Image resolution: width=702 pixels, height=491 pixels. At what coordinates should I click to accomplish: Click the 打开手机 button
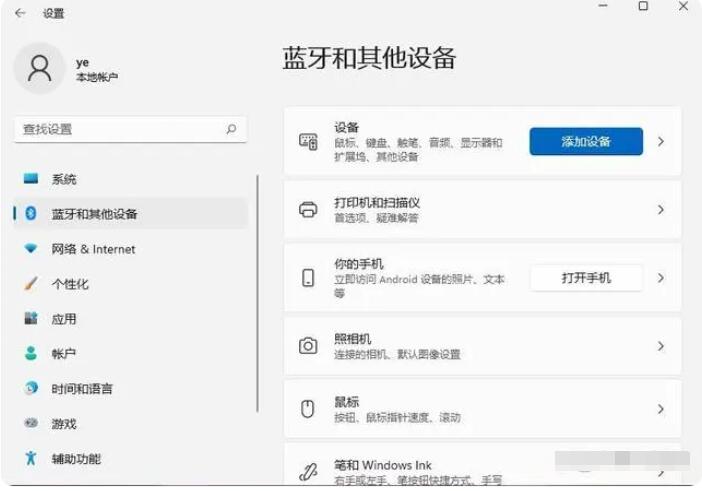585,278
